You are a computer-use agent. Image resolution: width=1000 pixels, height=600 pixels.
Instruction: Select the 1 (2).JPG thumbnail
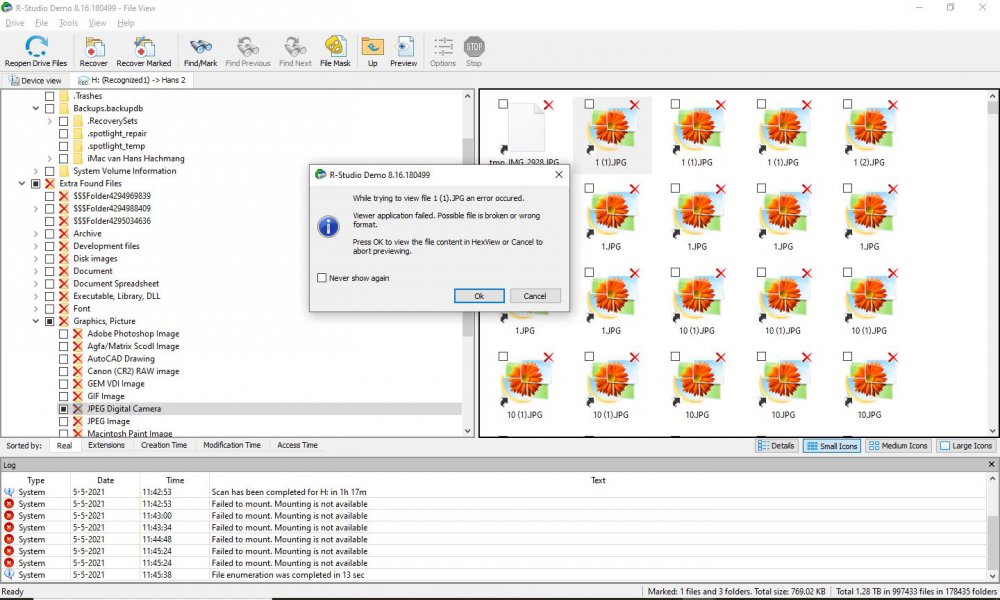coord(869,132)
